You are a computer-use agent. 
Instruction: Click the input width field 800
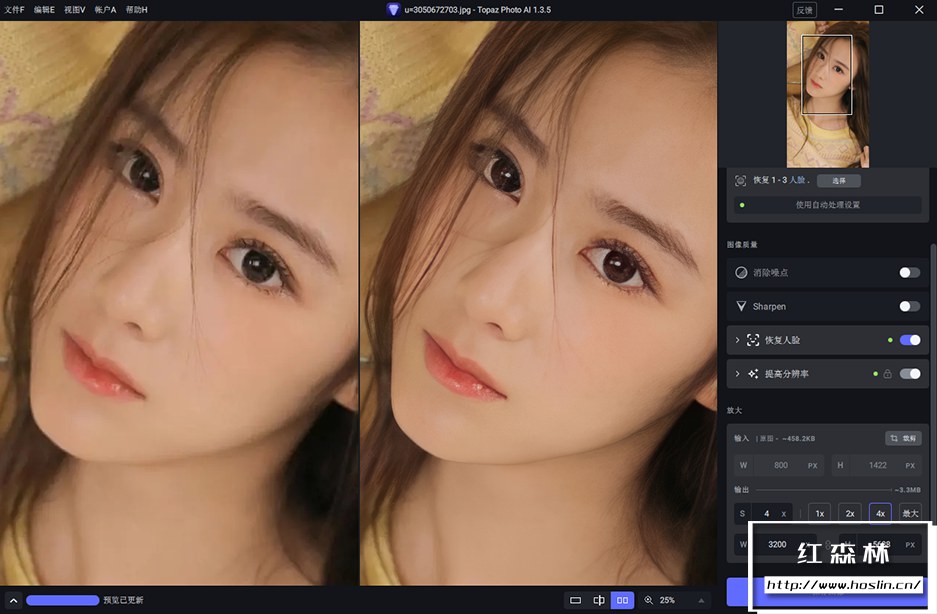(x=779, y=465)
